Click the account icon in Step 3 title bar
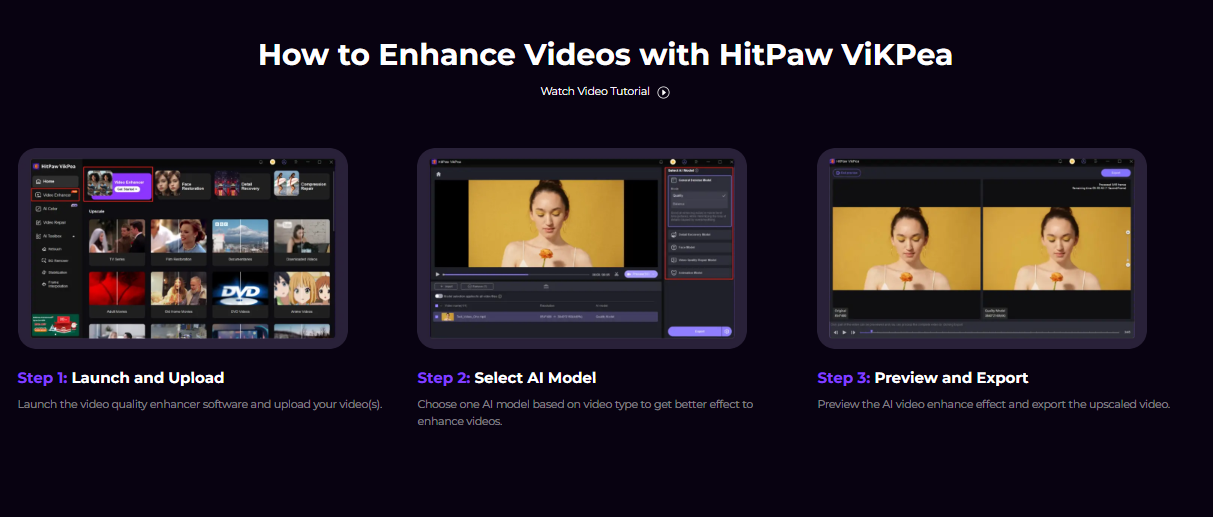The image size is (1213, 517). coord(1084,161)
